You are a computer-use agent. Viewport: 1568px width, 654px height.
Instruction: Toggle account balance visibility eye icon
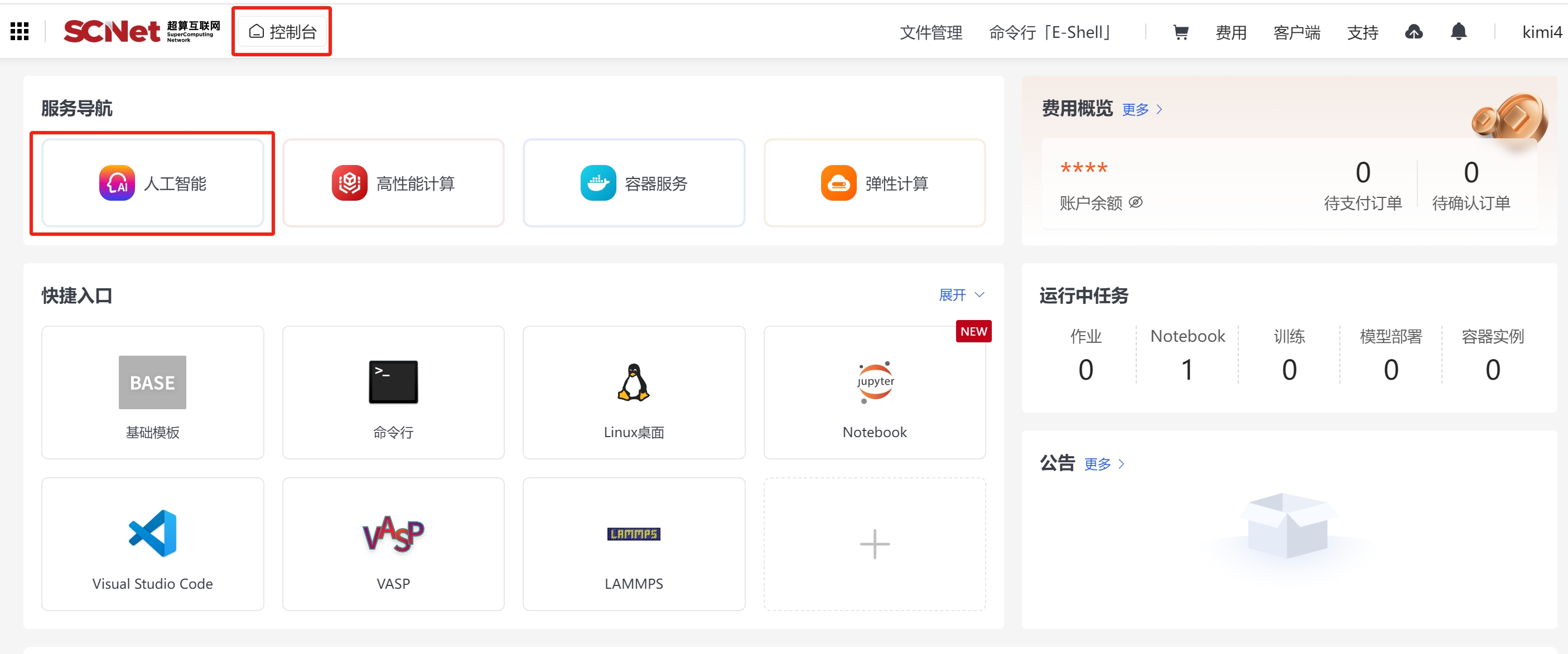tap(1135, 202)
